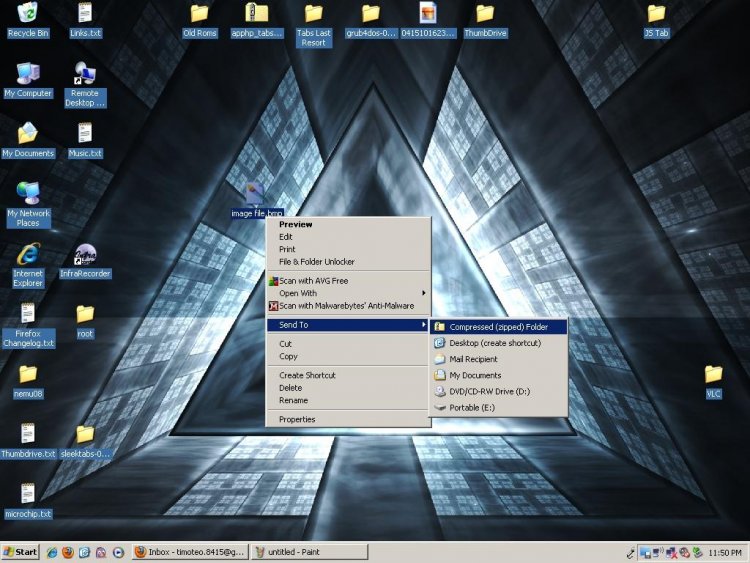The height and width of the screenshot is (563, 750).
Task: Select the Remote Desktop shortcut icon
Action: point(85,85)
